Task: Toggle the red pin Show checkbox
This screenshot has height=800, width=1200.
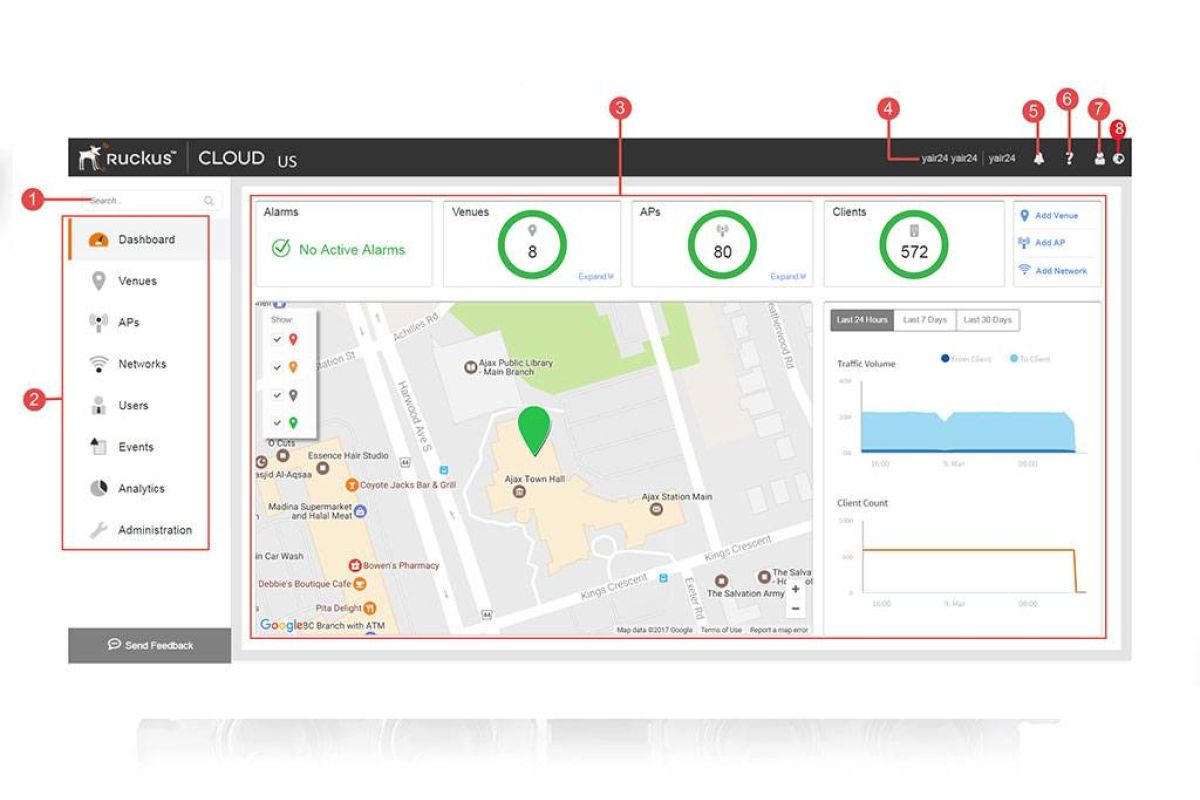Action: [277, 340]
